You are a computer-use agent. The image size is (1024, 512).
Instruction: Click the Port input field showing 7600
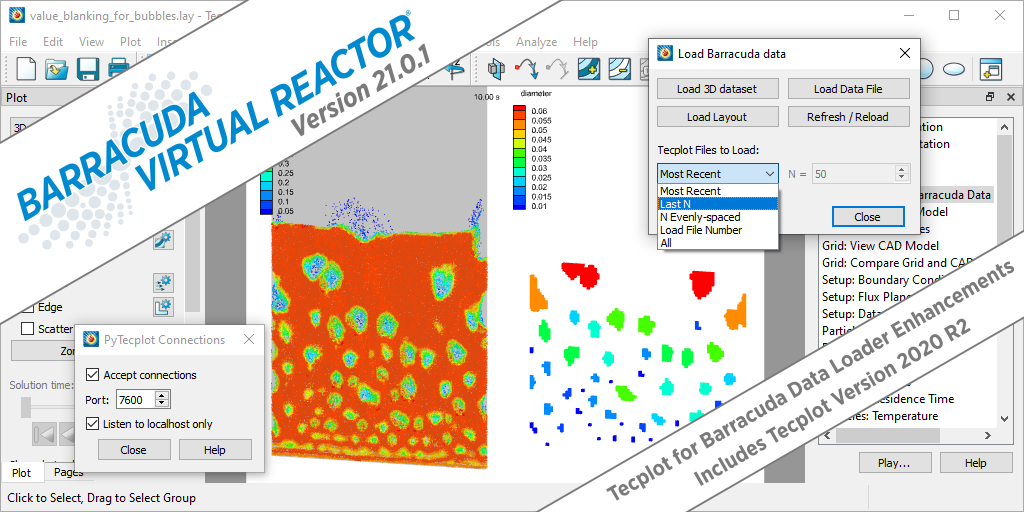[136, 399]
